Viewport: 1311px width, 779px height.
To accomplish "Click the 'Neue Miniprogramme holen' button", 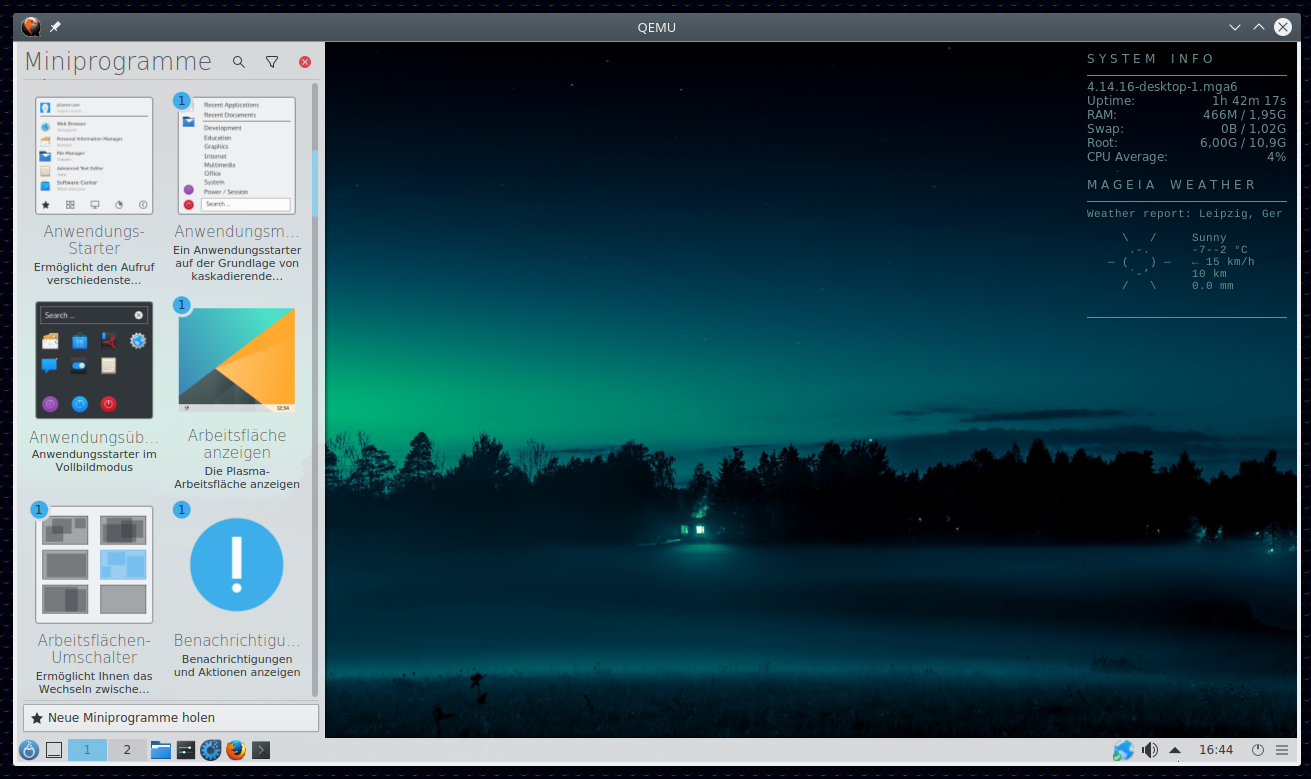I will (x=171, y=718).
